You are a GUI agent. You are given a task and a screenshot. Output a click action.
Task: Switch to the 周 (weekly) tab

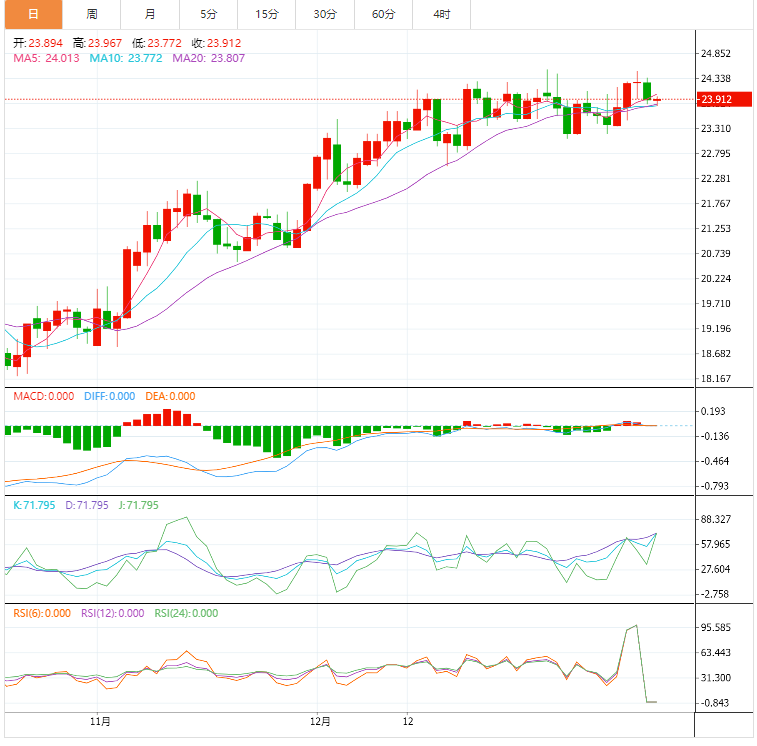[92, 14]
